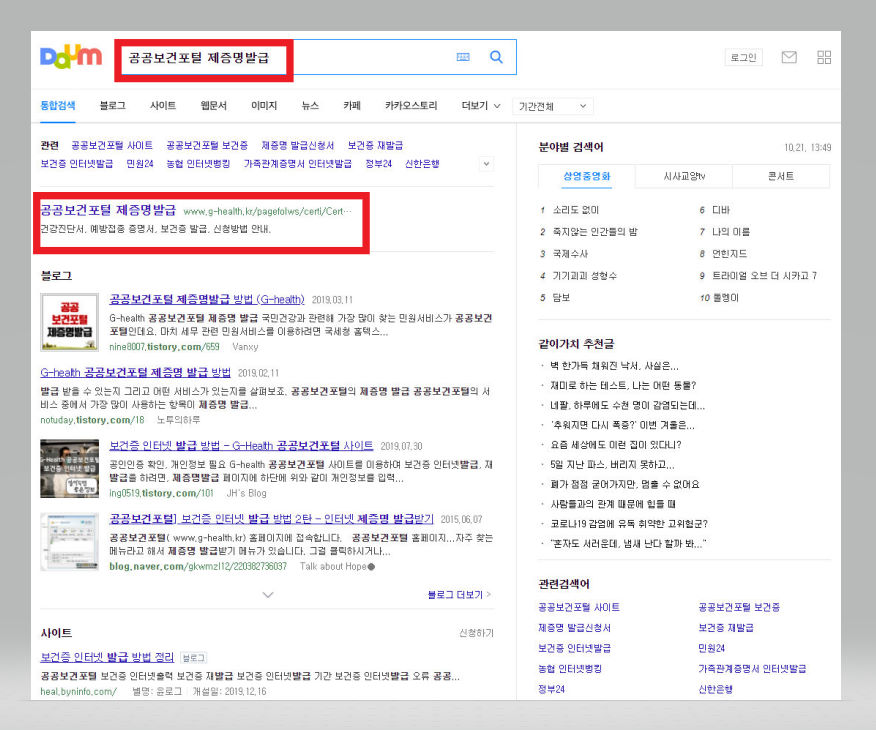Open the nine8007.tistory.com/659 URL
The image size is (876, 730).
tap(164, 347)
